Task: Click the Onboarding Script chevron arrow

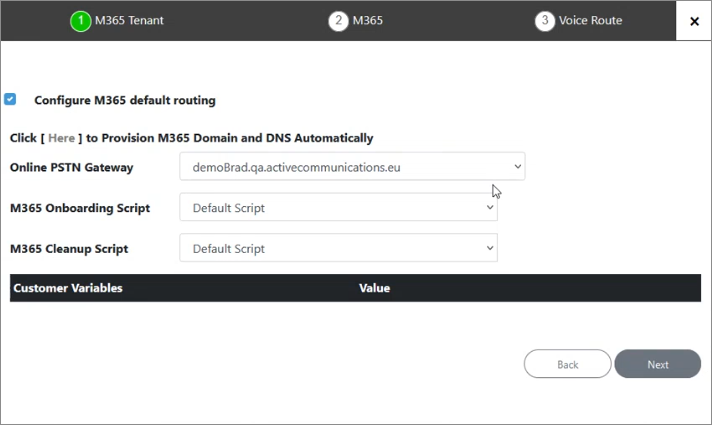Action: click(x=490, y=208)
